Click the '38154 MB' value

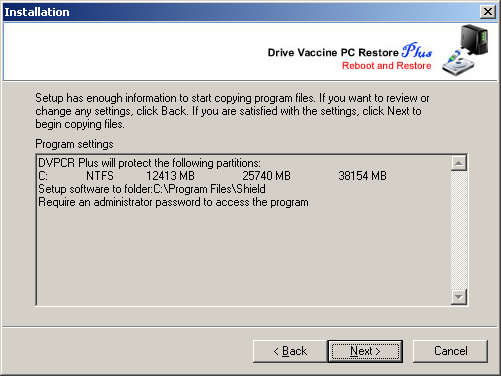362,176
